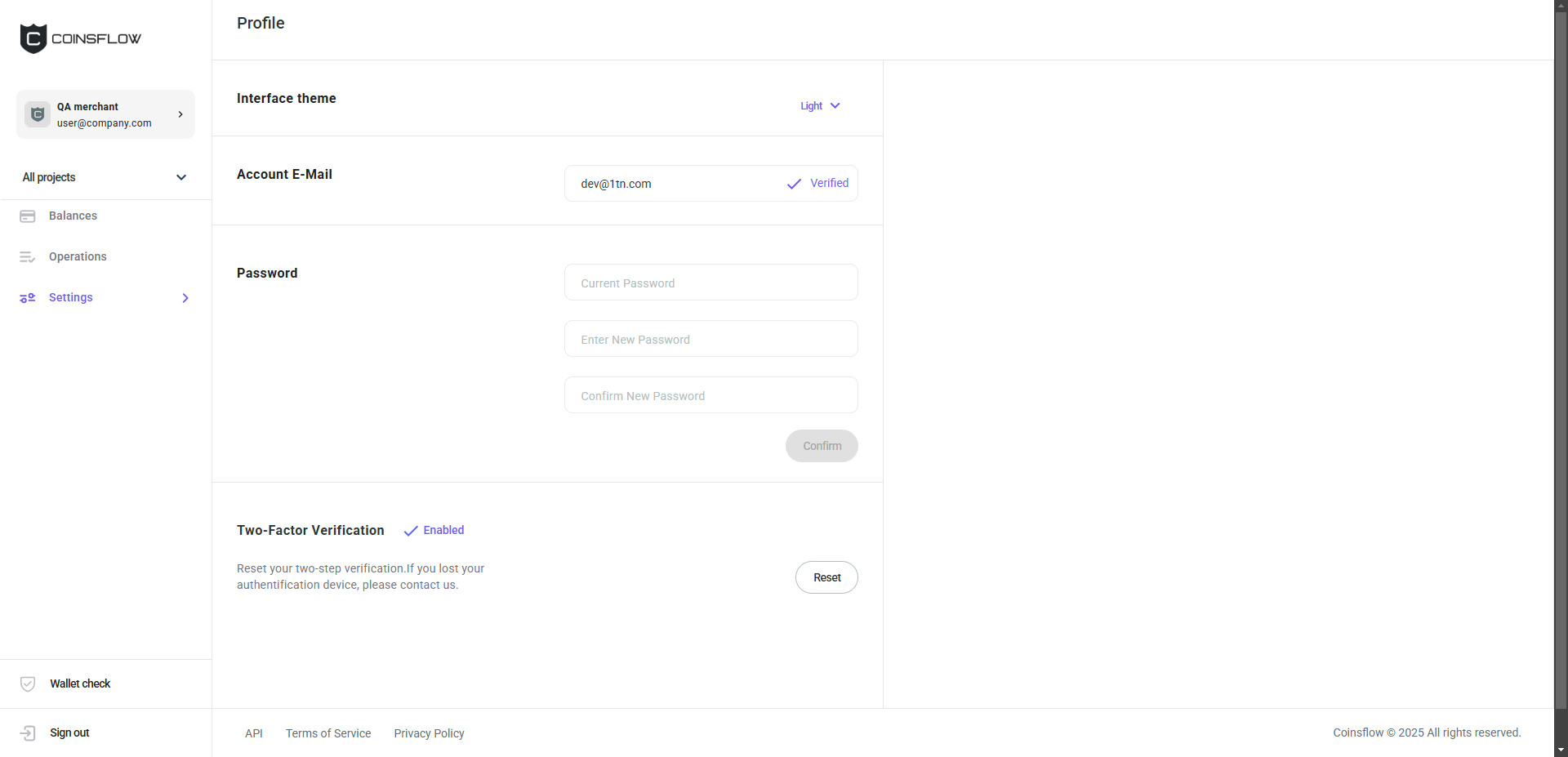Click the QA merchant avatar icon
This screenshot has width=1568, height=757.
click(x=38, y=114)
